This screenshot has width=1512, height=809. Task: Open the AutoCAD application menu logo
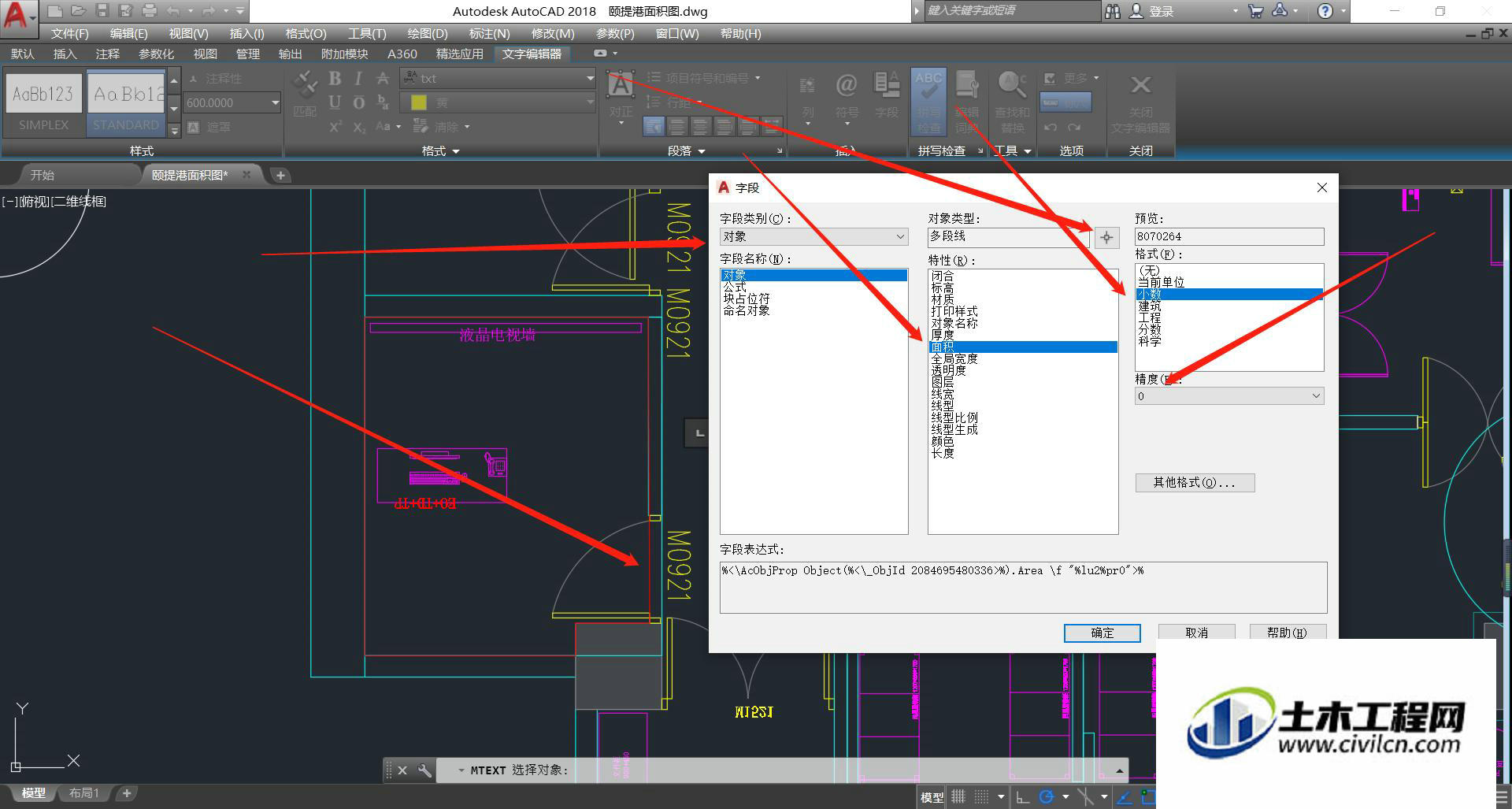17,16
